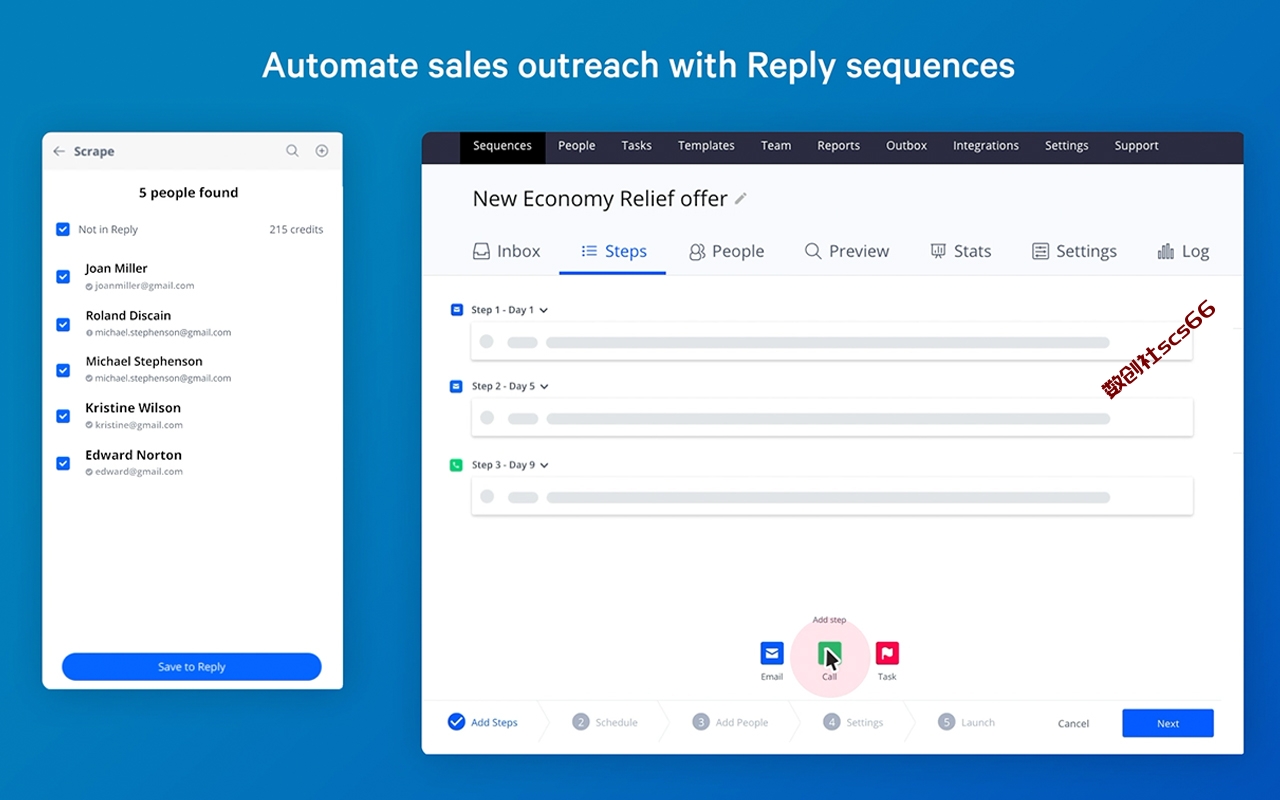Add a Call step

coord(829,654)
